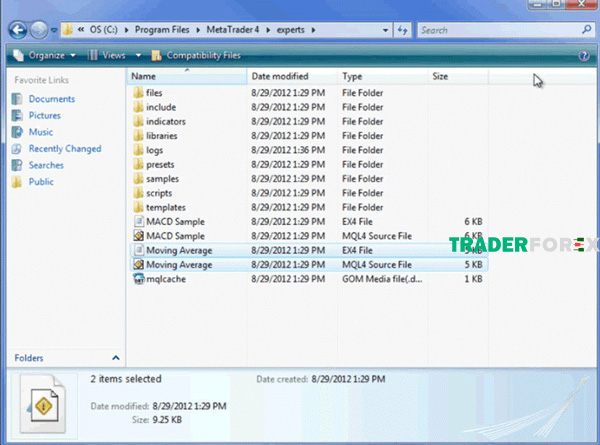Sort by the Size column header
This screenshot has height=445, width=600.
458,77
